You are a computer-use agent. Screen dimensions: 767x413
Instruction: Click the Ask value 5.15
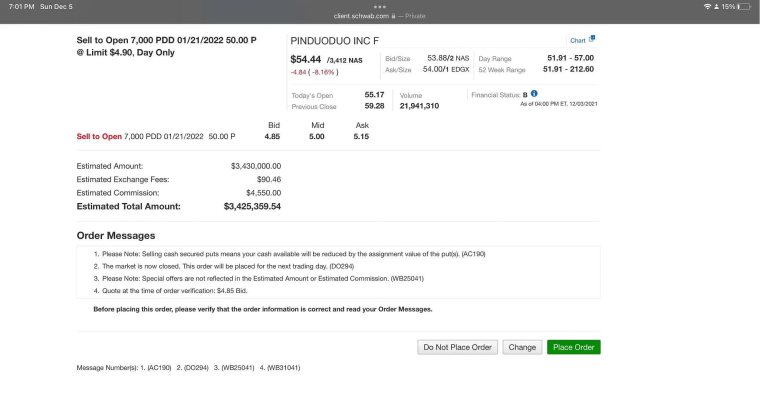(x=361, y=137)
